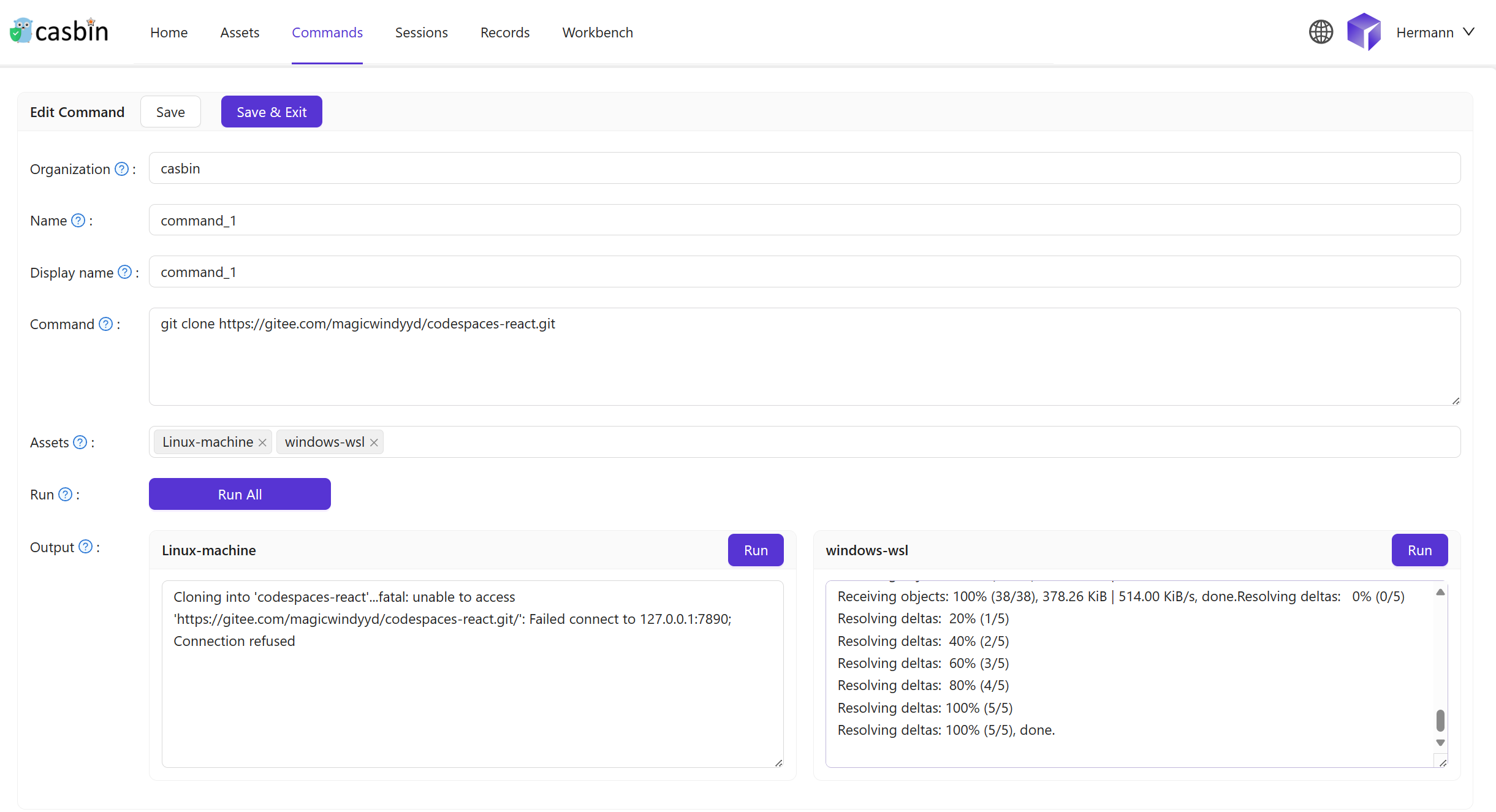Click the help icon next to Name
The height and width of the screenshot is (812, 1496).
78,221
